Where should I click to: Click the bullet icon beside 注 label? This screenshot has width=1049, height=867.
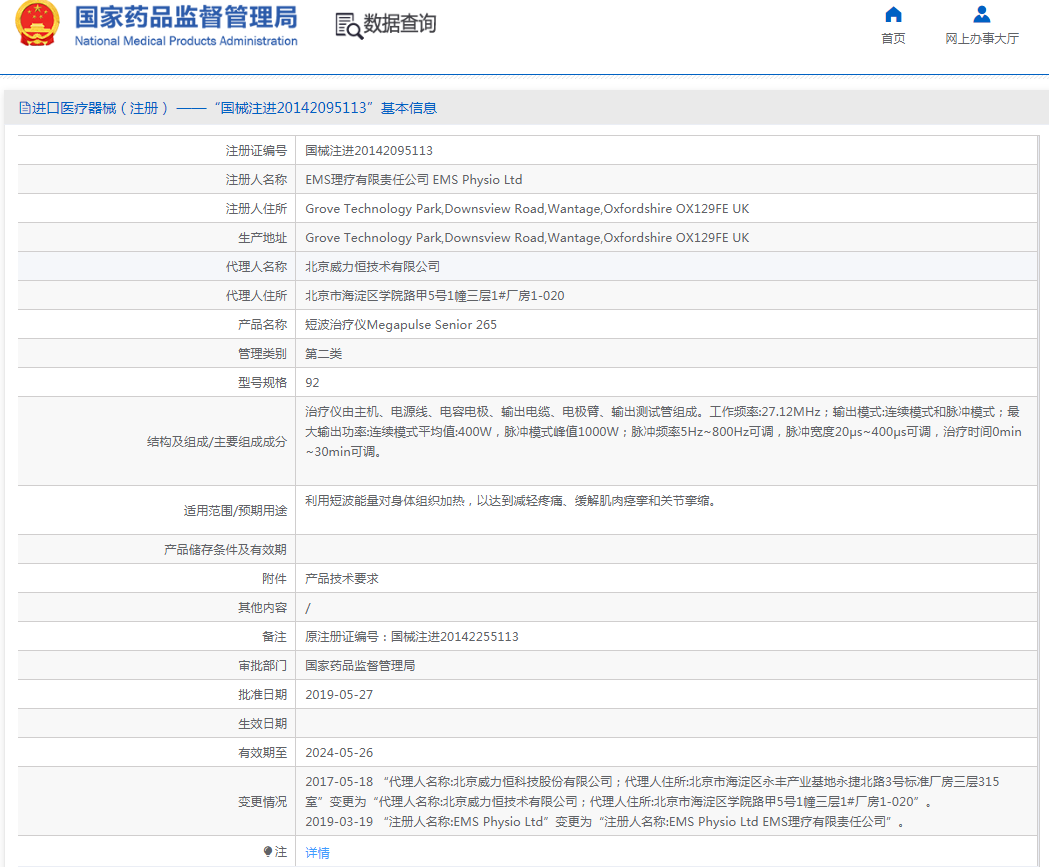tap(268, 852)
